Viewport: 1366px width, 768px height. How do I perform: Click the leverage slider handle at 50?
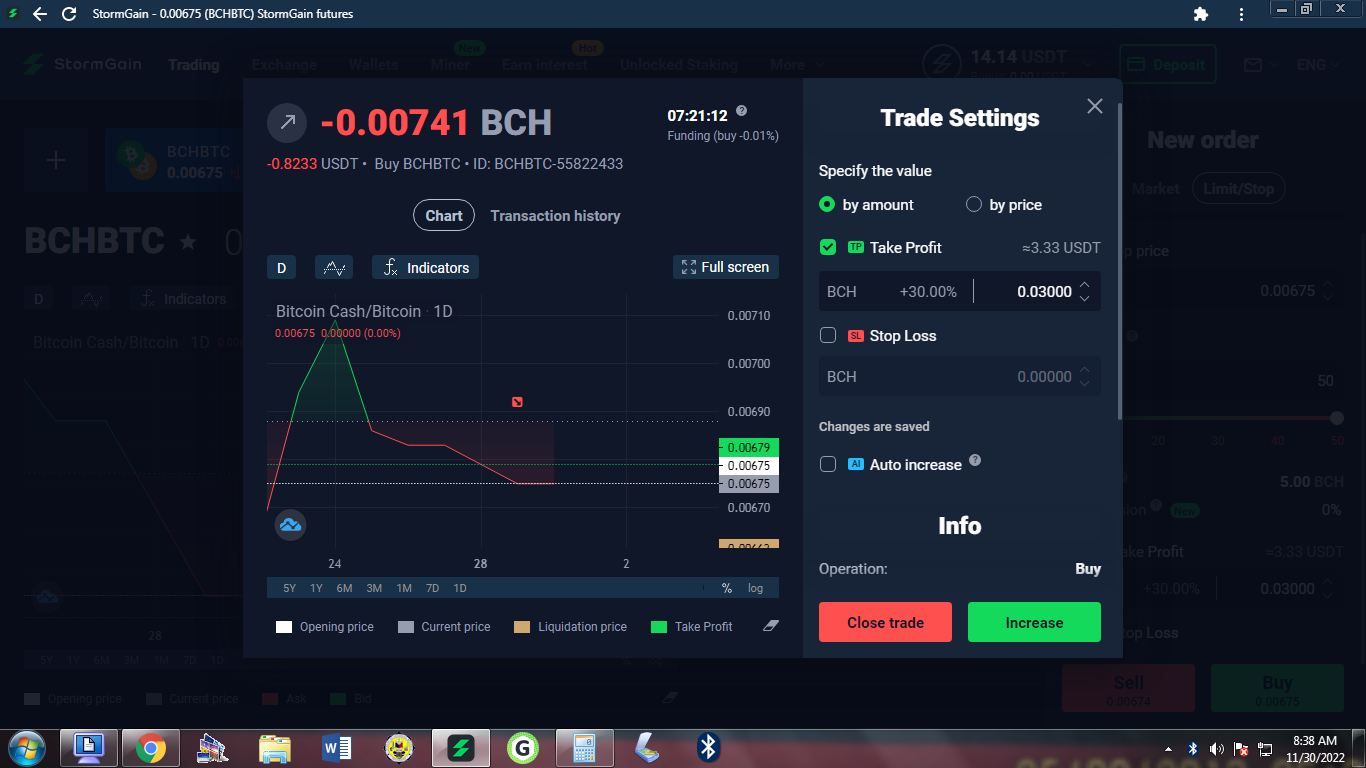click(x=1337, y=418)
